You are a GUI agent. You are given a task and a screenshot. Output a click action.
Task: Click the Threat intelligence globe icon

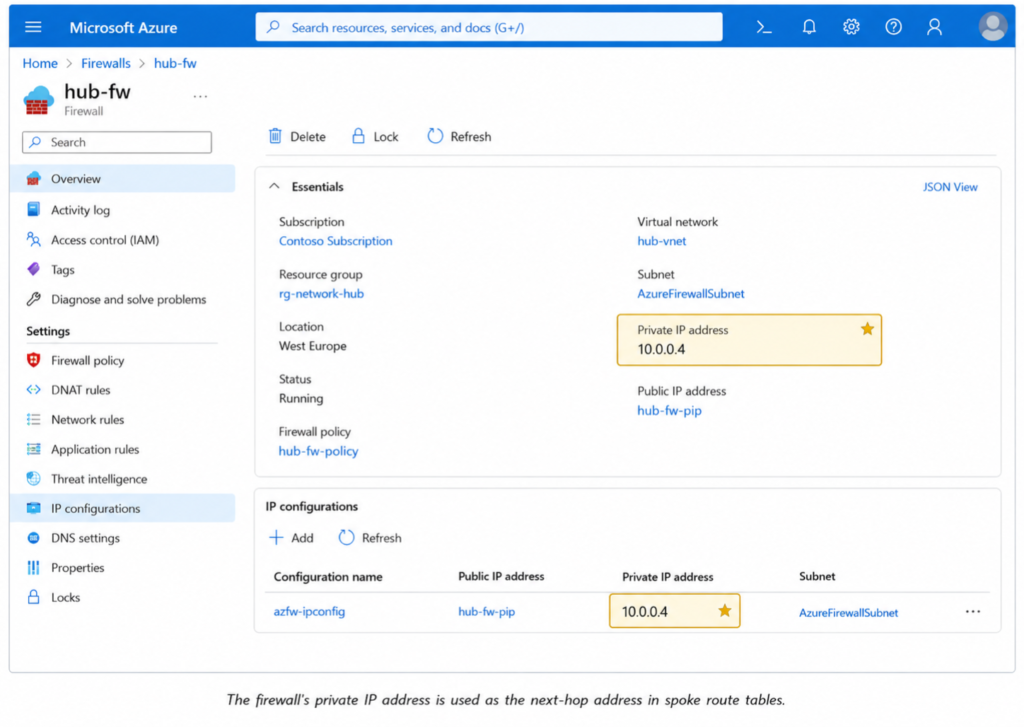pos(33,478)
